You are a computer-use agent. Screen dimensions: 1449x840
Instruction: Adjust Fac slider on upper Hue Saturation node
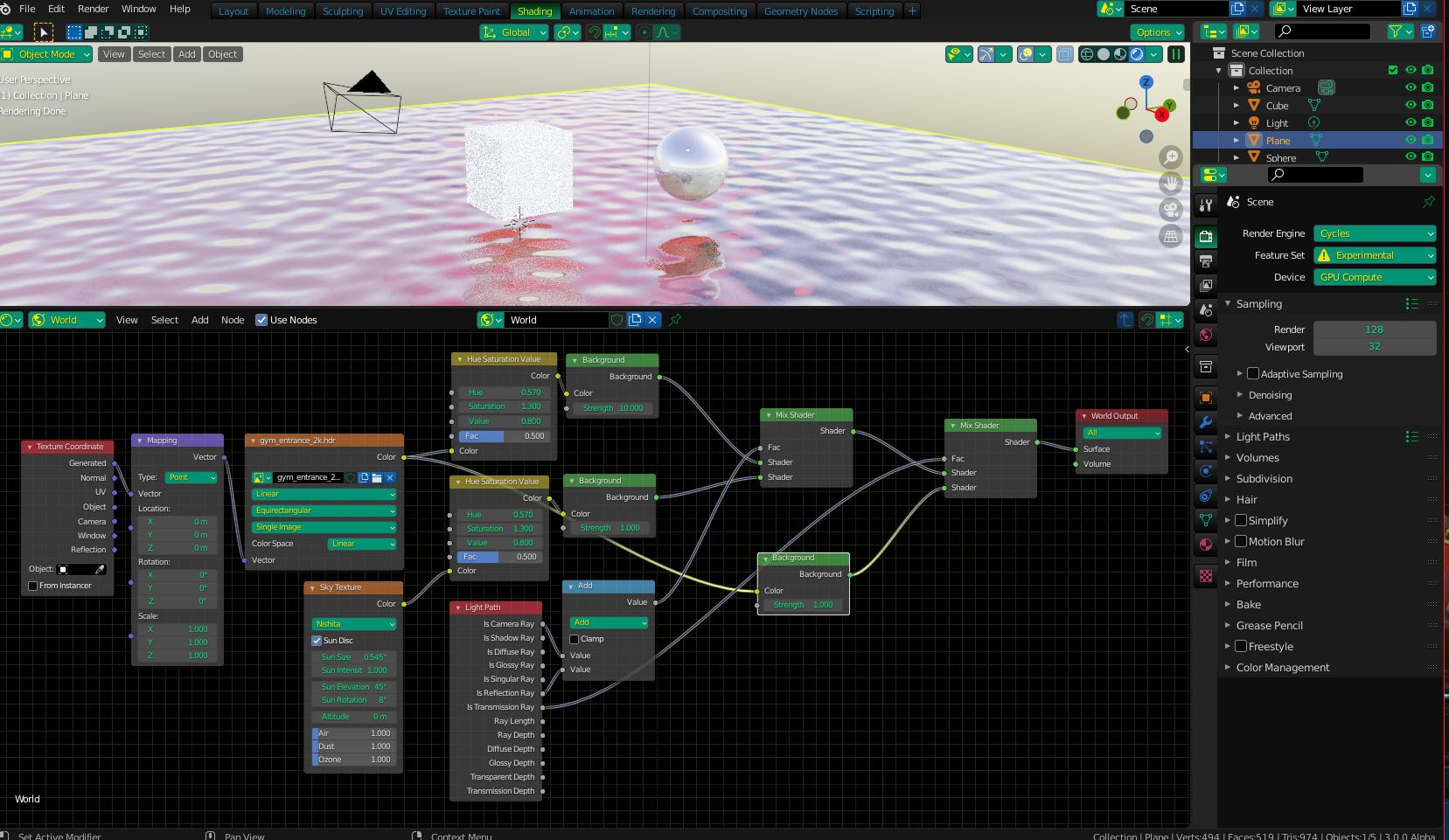[503, 436]
